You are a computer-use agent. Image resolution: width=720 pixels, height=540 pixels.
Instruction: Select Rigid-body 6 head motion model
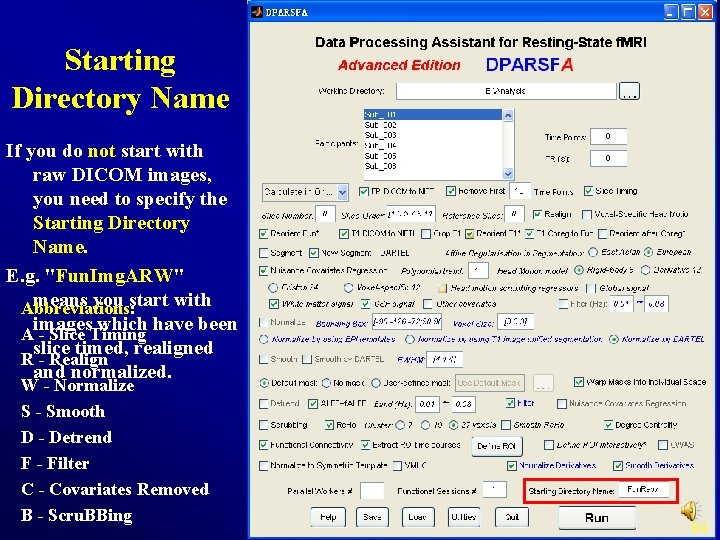[x=579, y=270]
